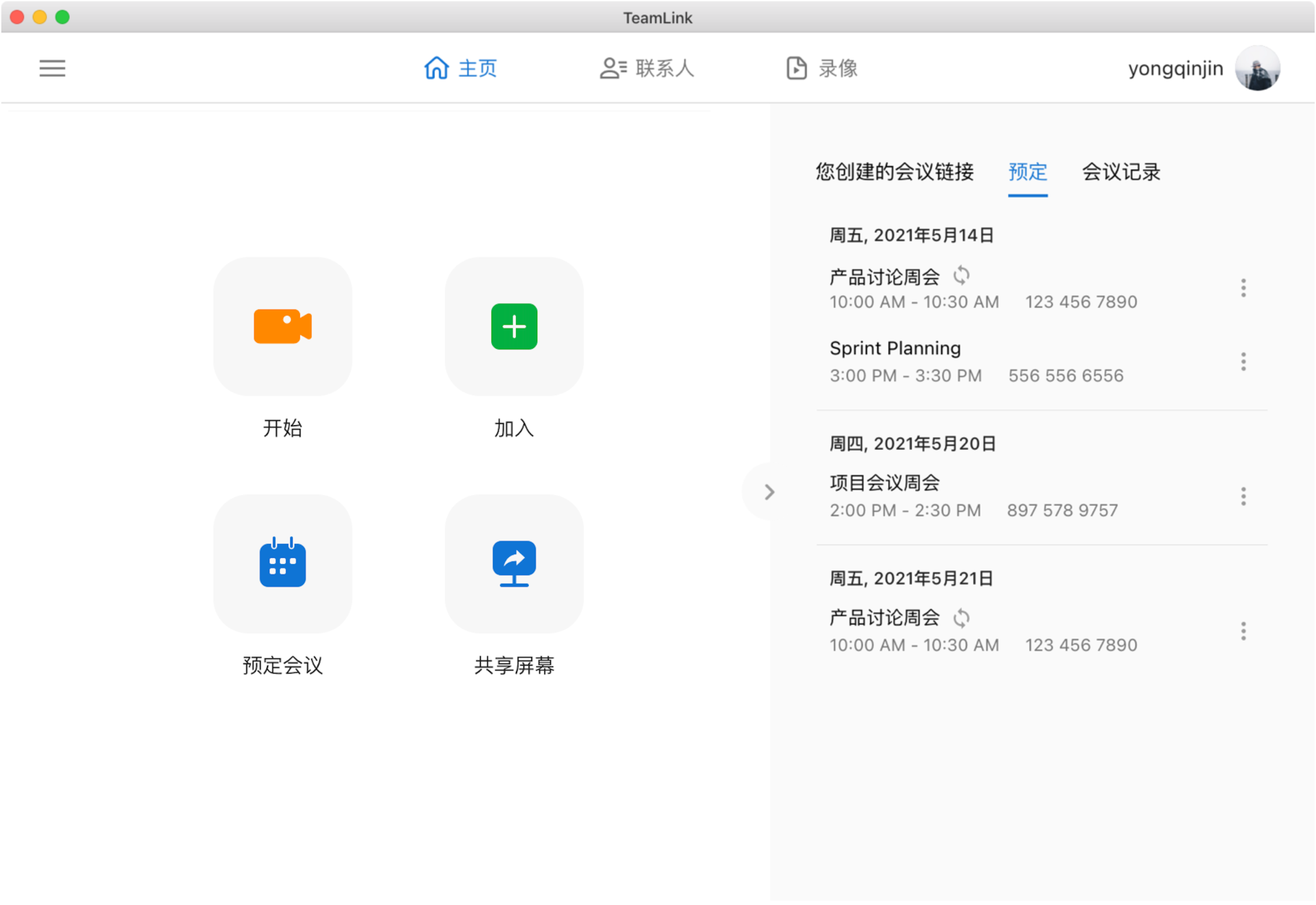The width and height of the screenshot is (1316, 905).
Task: Switch to the 联系人 contacts tab
Action: (647, 69)
